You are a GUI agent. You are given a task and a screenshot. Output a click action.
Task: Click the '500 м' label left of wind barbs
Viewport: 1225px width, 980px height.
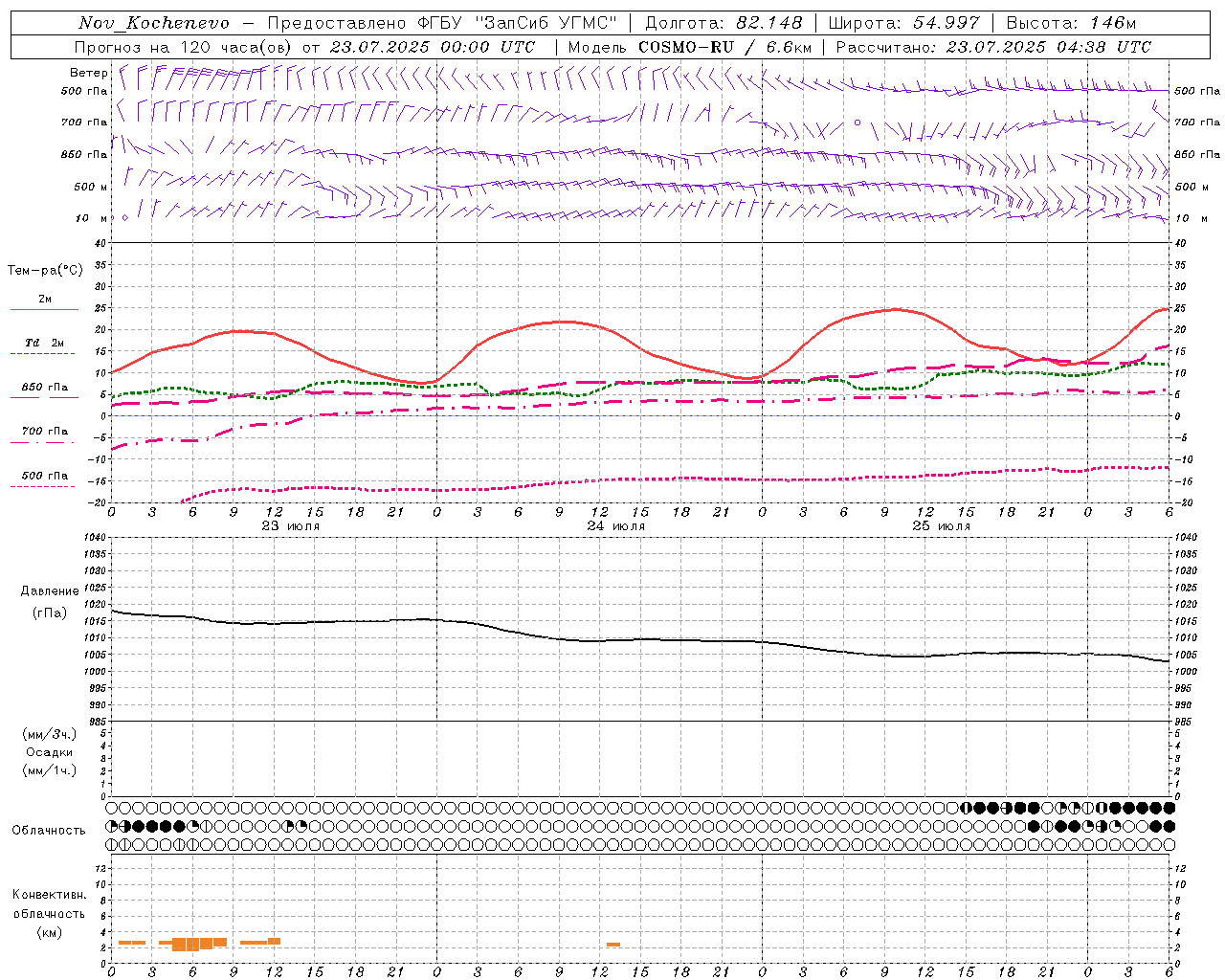(91, 187)
